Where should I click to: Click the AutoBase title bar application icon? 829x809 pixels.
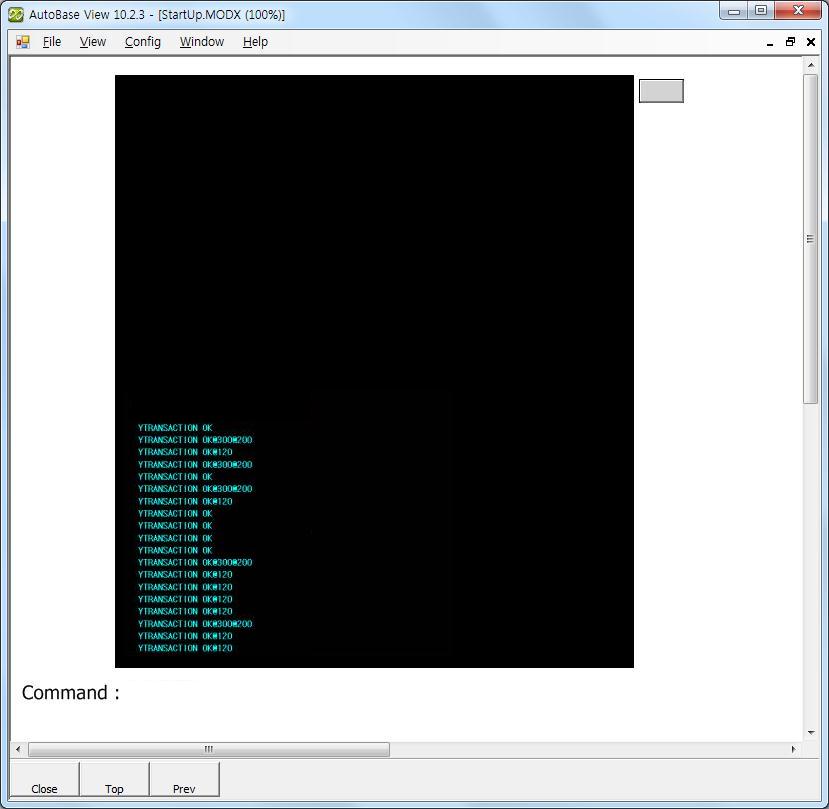coord(16,15)
